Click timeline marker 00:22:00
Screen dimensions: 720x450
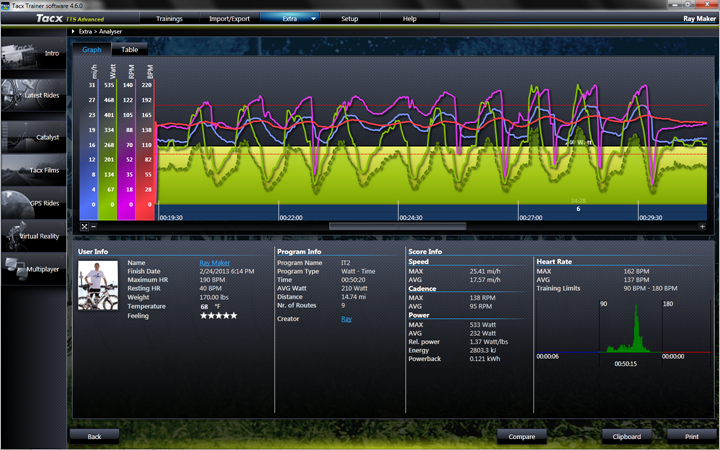coord(291,218)
